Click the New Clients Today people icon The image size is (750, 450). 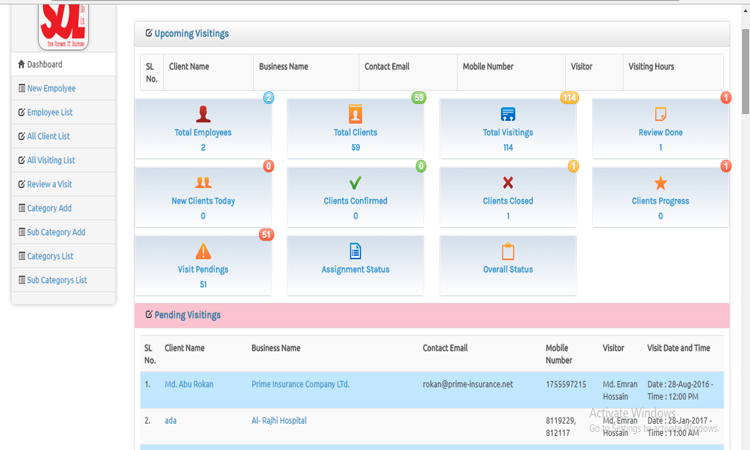(x=203, y=183)
